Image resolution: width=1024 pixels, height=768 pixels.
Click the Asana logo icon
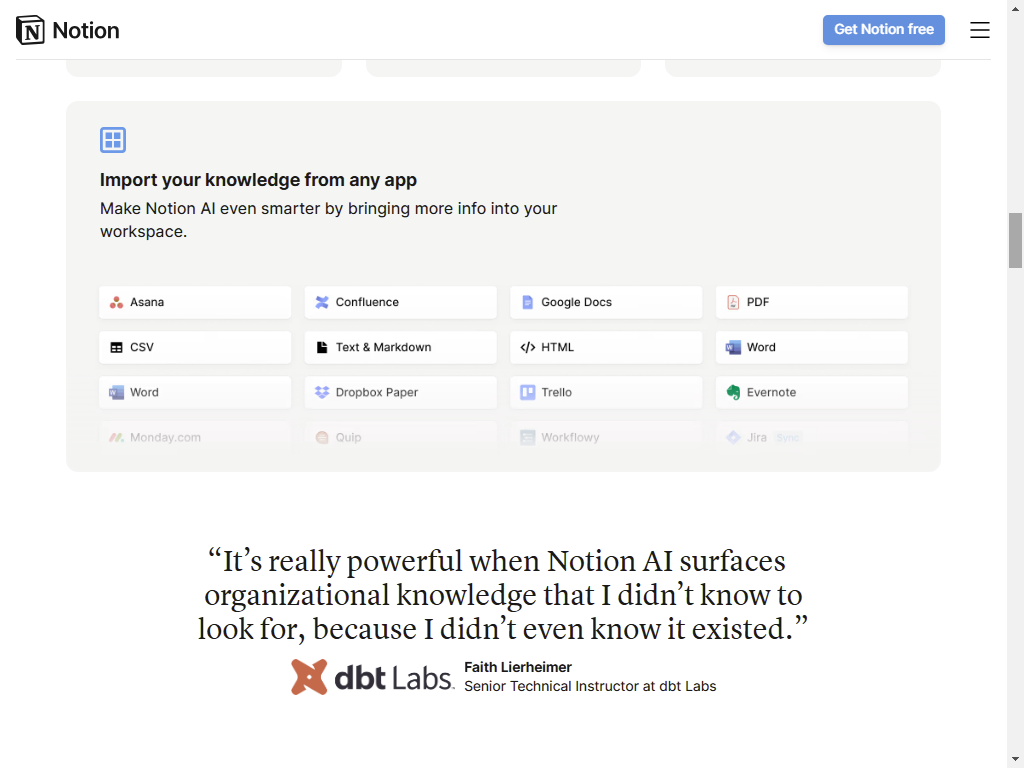(116, 302)
